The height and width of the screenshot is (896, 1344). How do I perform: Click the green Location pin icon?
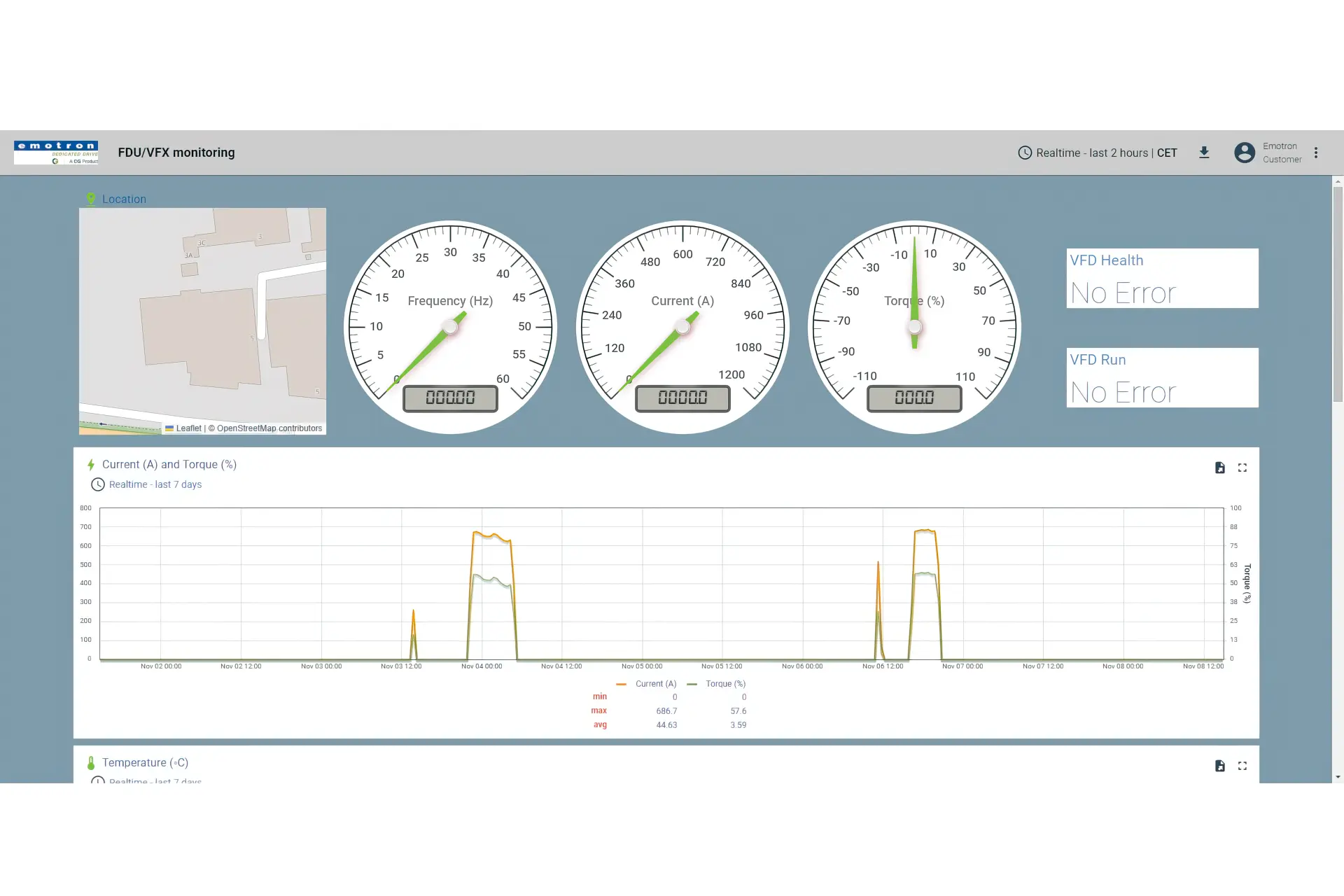coord(91,199)
